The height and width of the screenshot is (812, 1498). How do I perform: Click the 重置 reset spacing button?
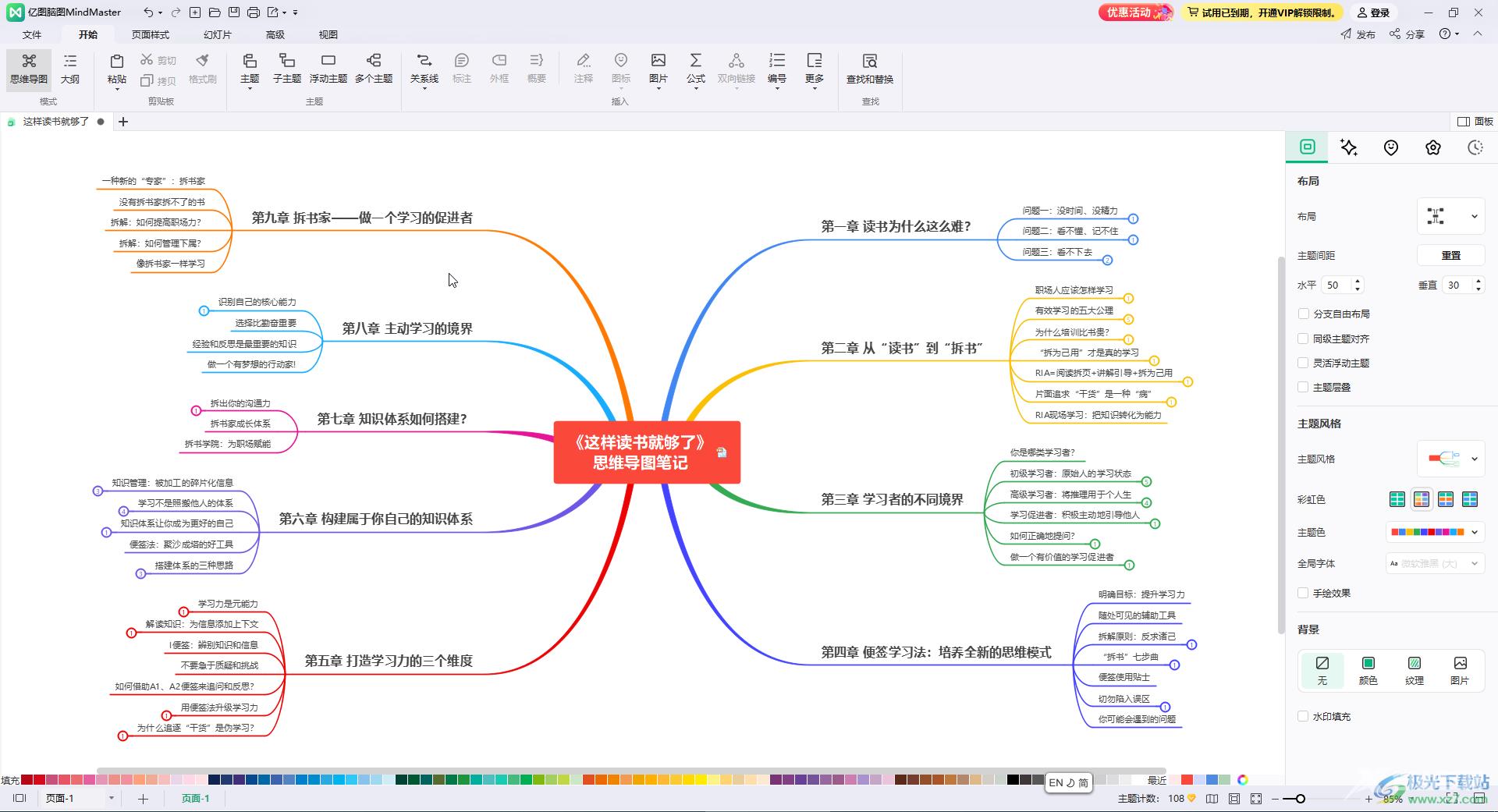tap(1450, 255)
